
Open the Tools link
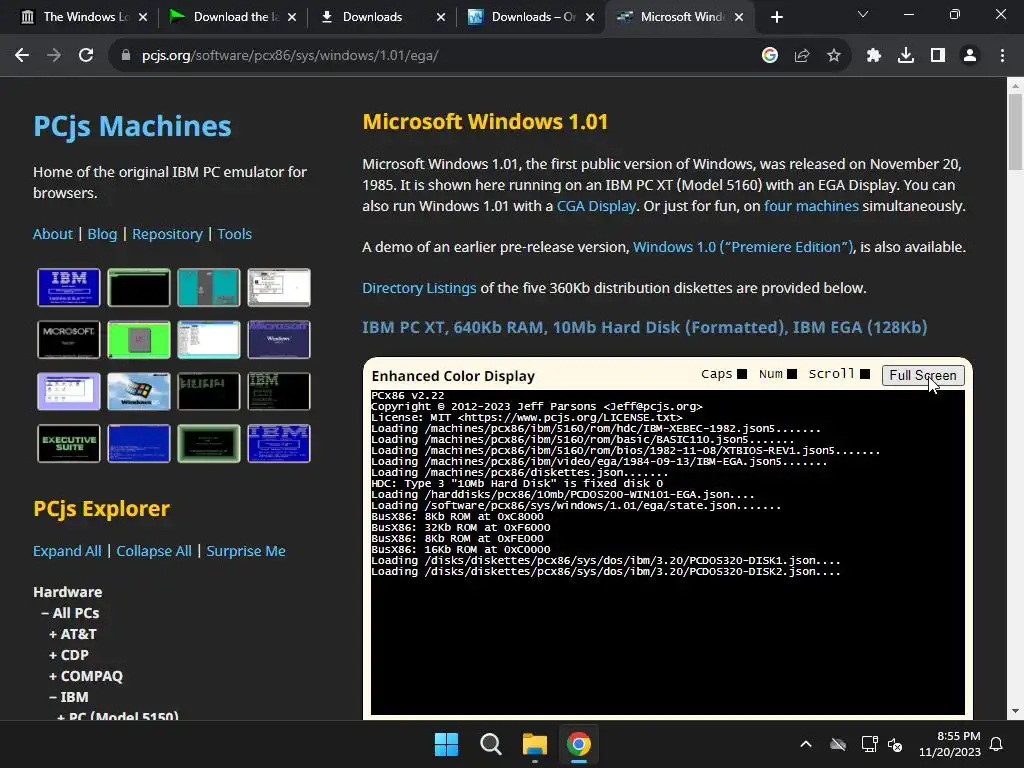[234, 234]
